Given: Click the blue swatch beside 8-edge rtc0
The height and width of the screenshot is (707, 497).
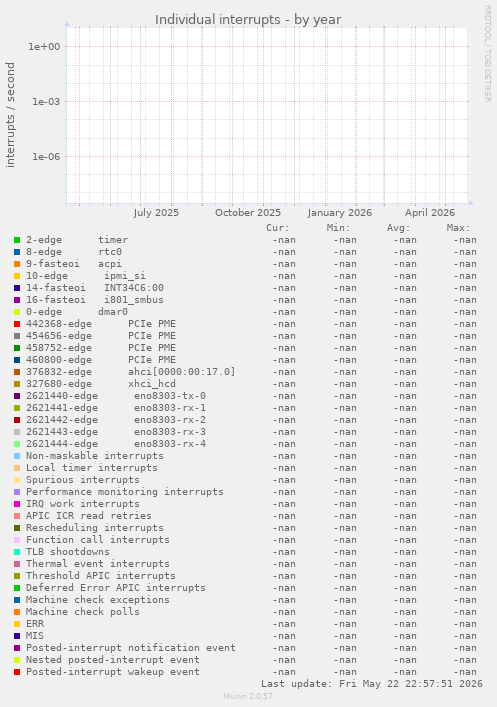Looking at the screenshot, I should coord(17,252).
